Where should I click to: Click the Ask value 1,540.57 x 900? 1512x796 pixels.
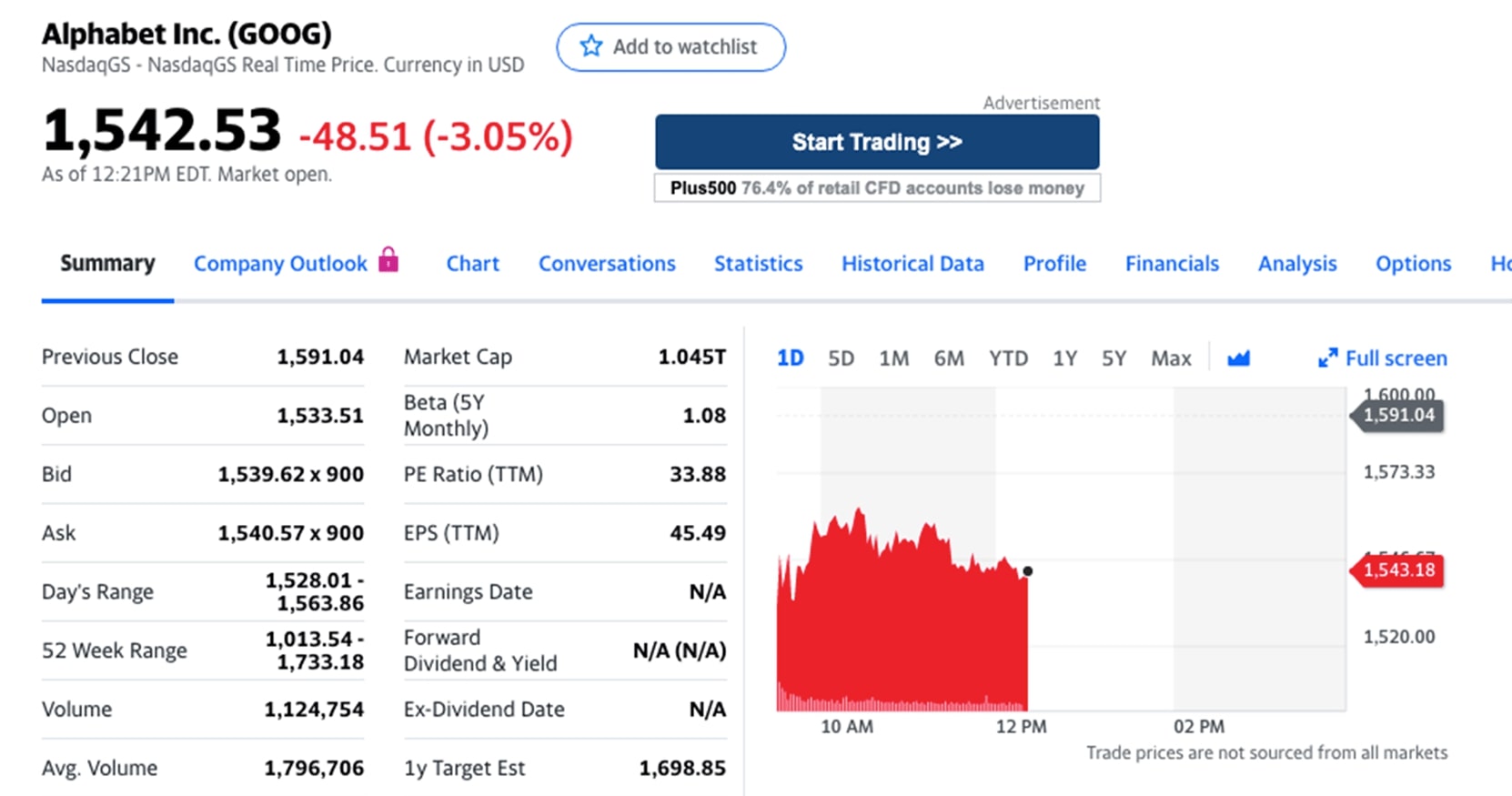(290, 533)
